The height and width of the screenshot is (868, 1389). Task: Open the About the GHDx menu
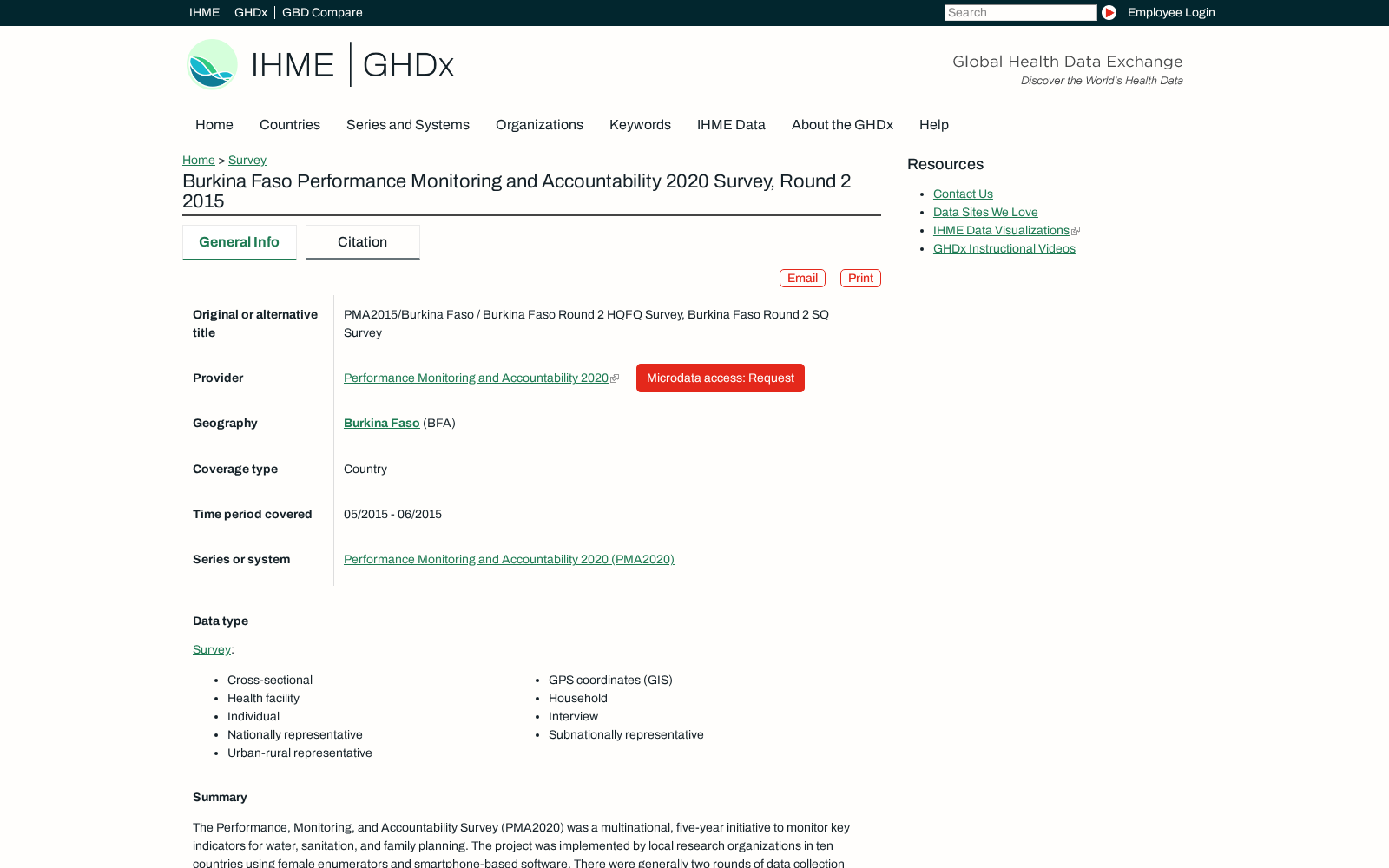click(x=842, y=125)
